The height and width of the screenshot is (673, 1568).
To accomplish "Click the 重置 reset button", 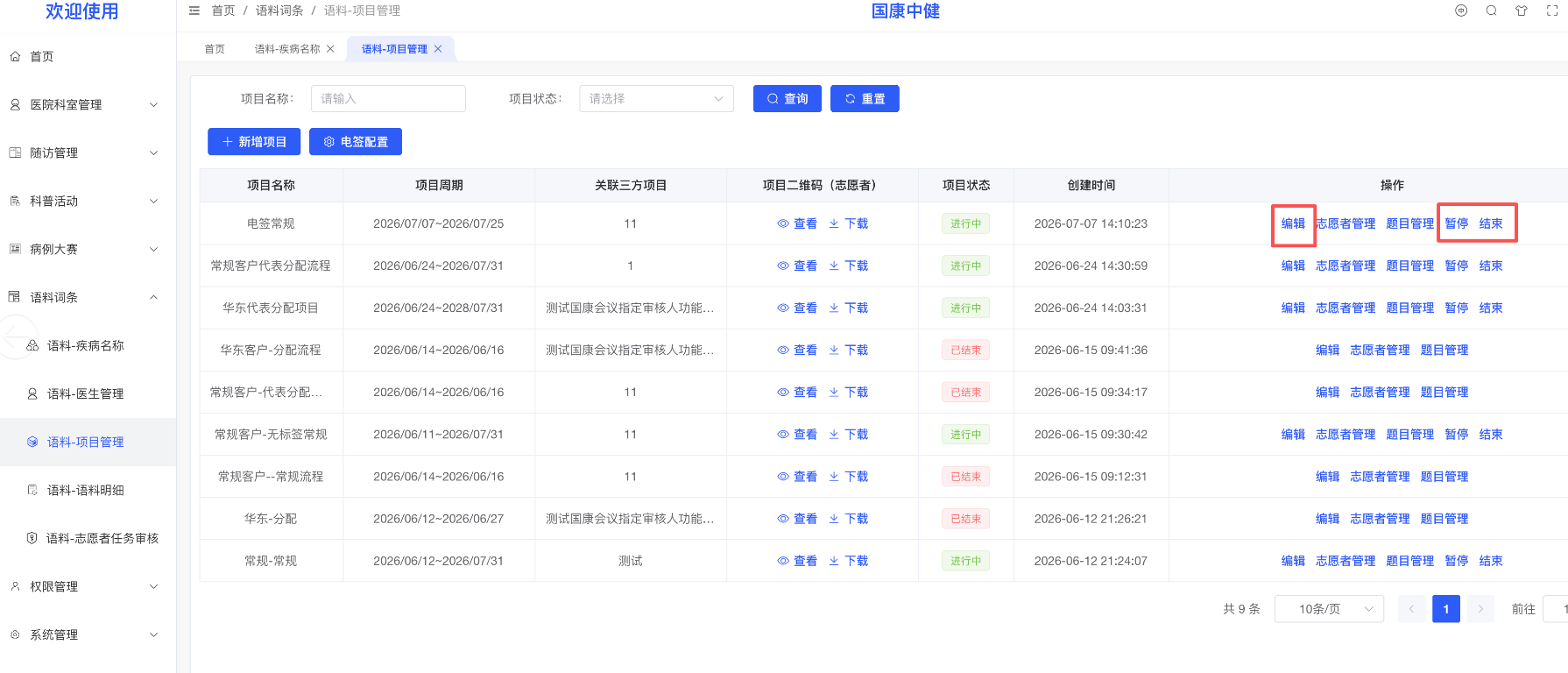I will pos(865,98).
